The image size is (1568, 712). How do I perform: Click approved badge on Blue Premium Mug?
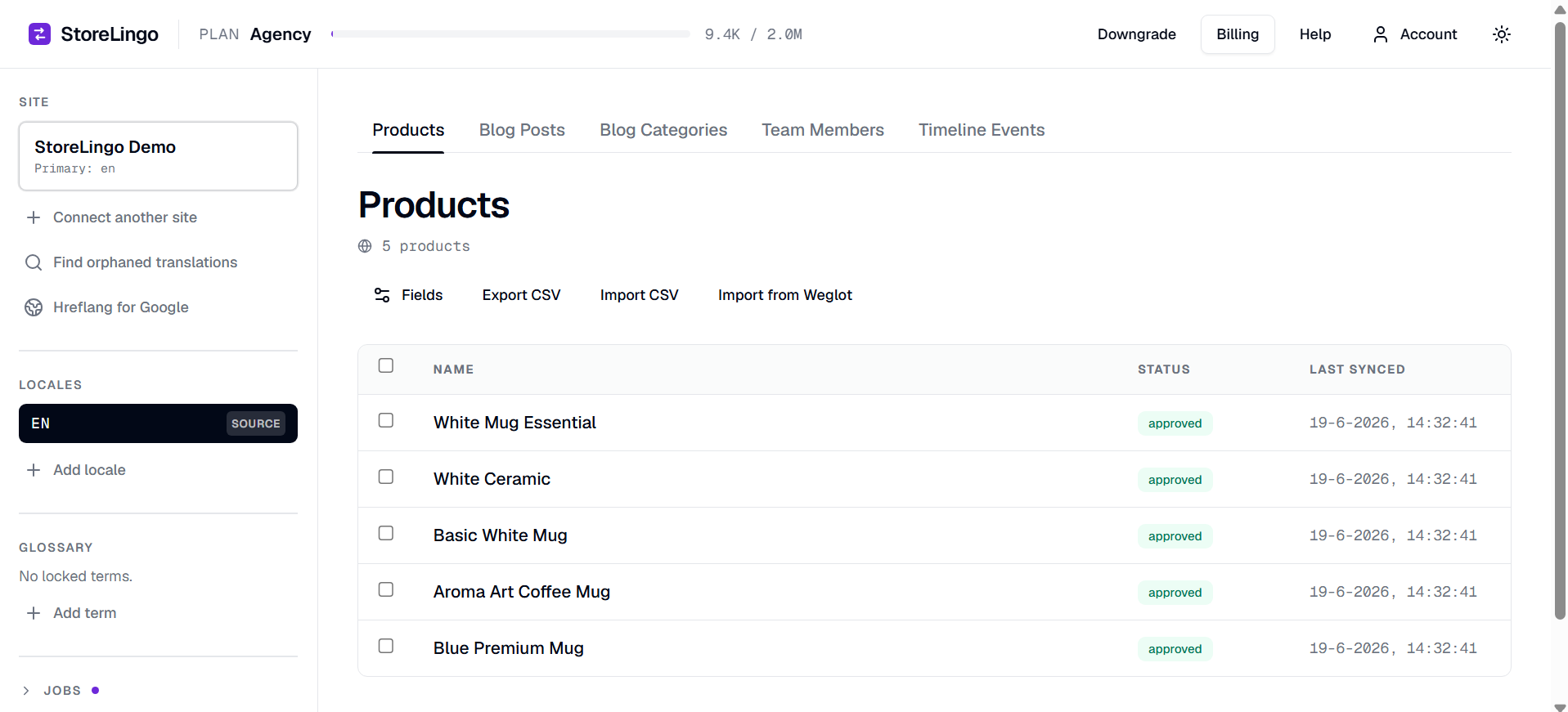[1175, 649]
